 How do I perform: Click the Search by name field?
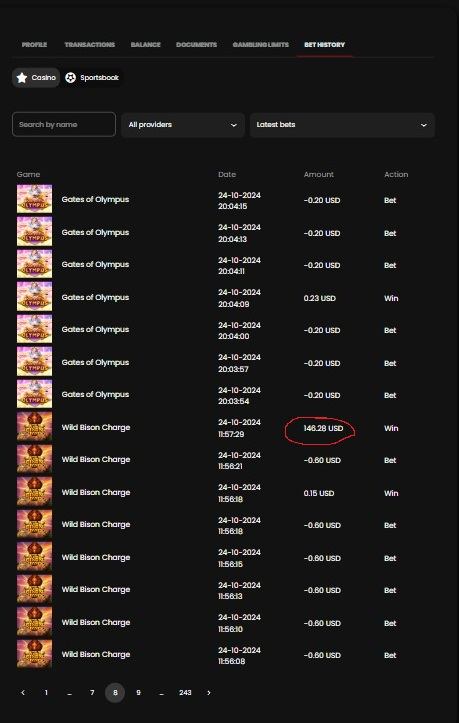coord(64,124)
